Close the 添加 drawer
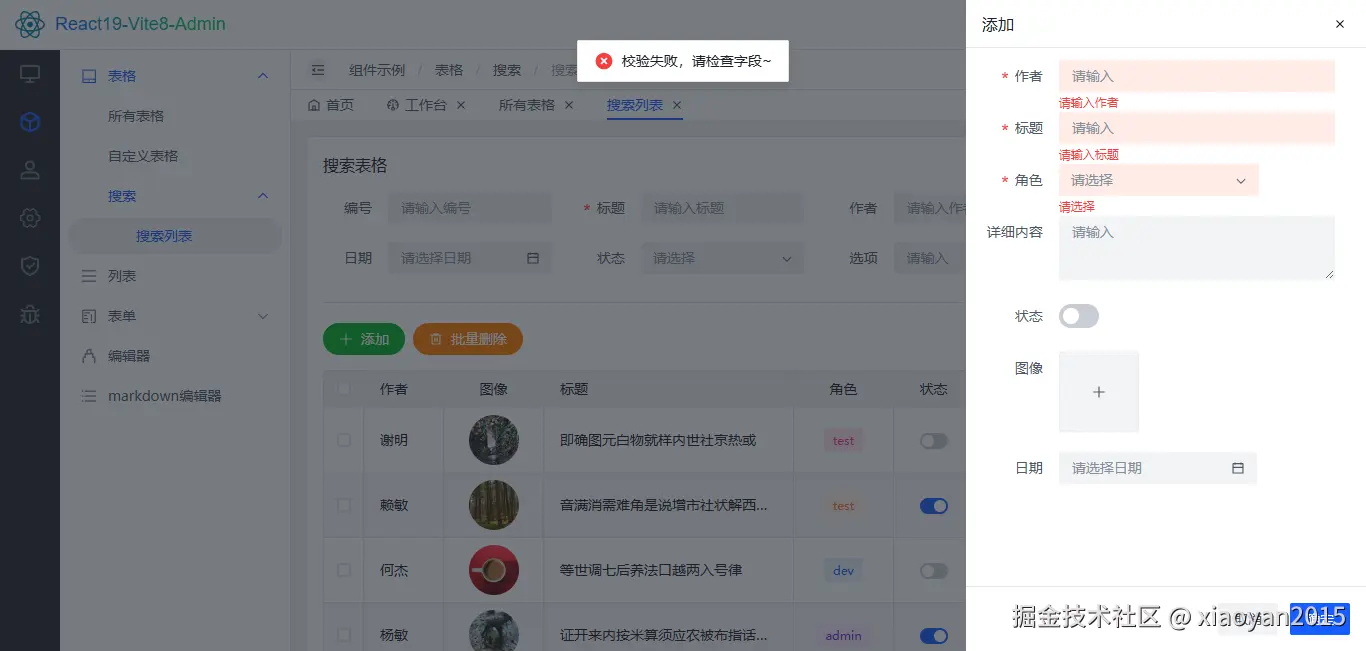The image size is (1366, 651). (1340, 24)
